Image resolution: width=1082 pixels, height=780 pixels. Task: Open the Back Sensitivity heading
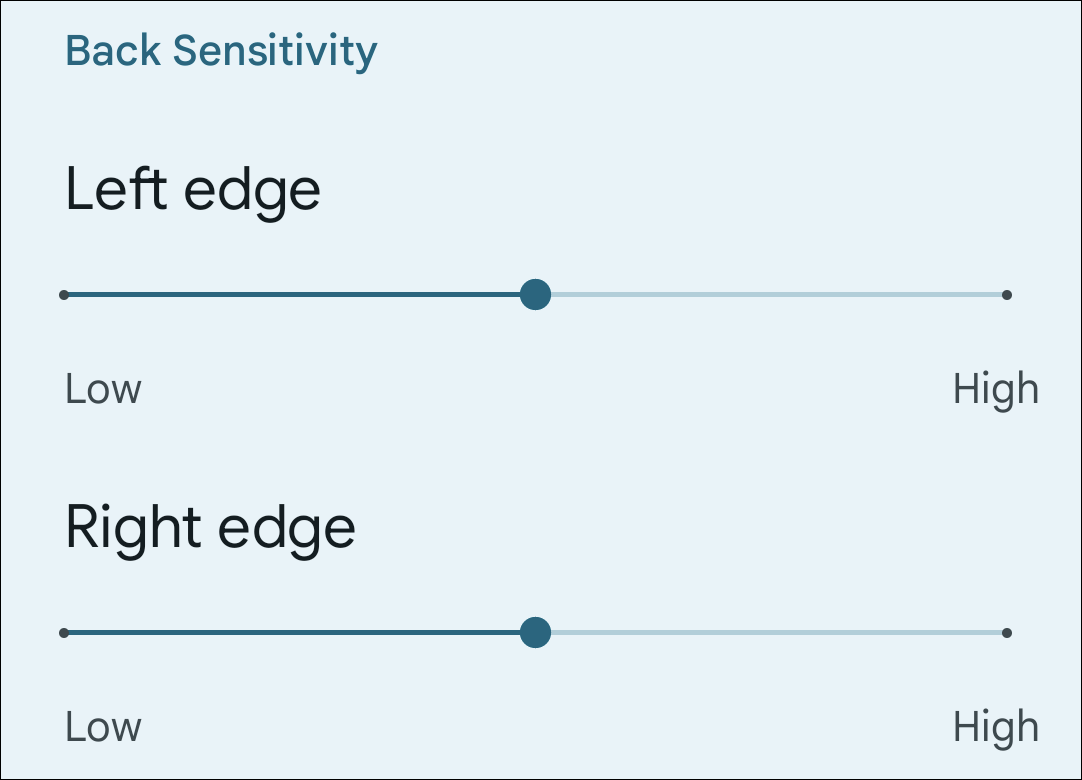pyautogui.click(x=222, y=50)
